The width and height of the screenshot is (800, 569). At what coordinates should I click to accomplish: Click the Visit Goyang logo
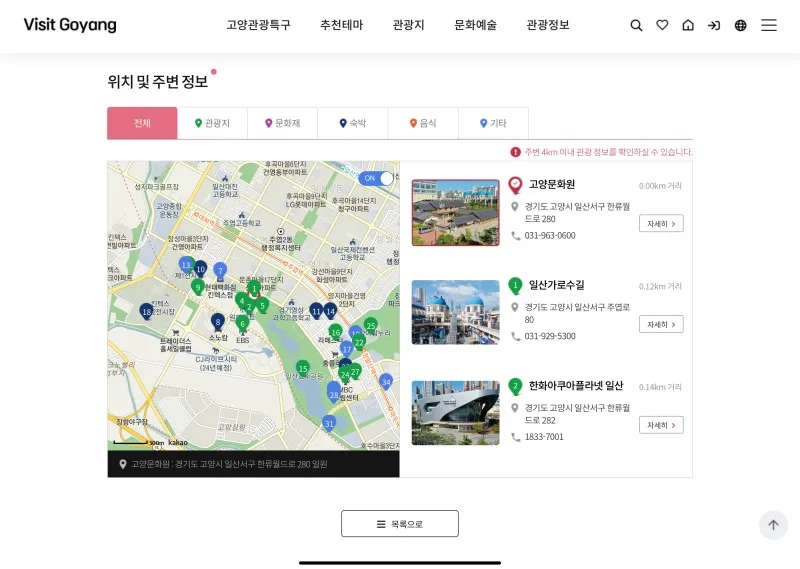click(x=70, y=25)
